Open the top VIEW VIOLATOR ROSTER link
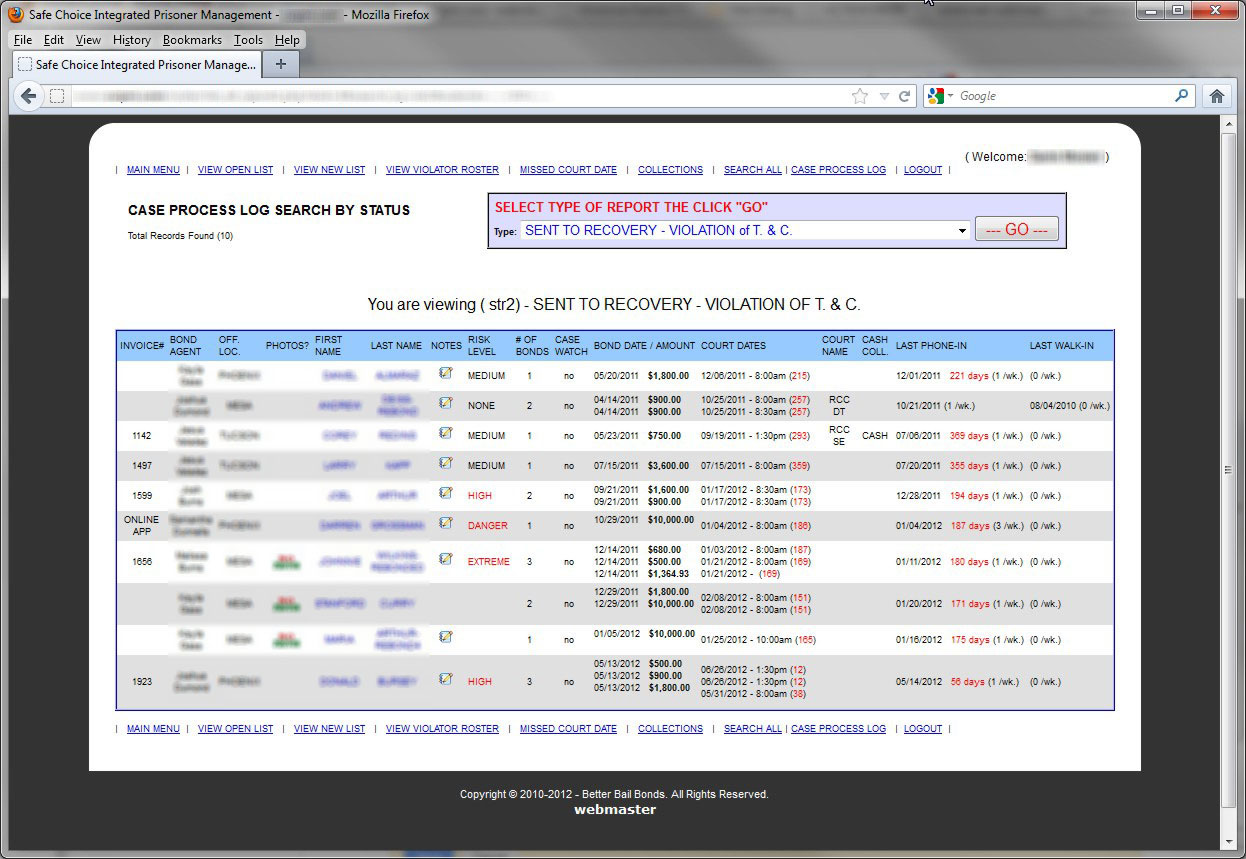This screenshot has width=1246, height=859. pos(442,170)
